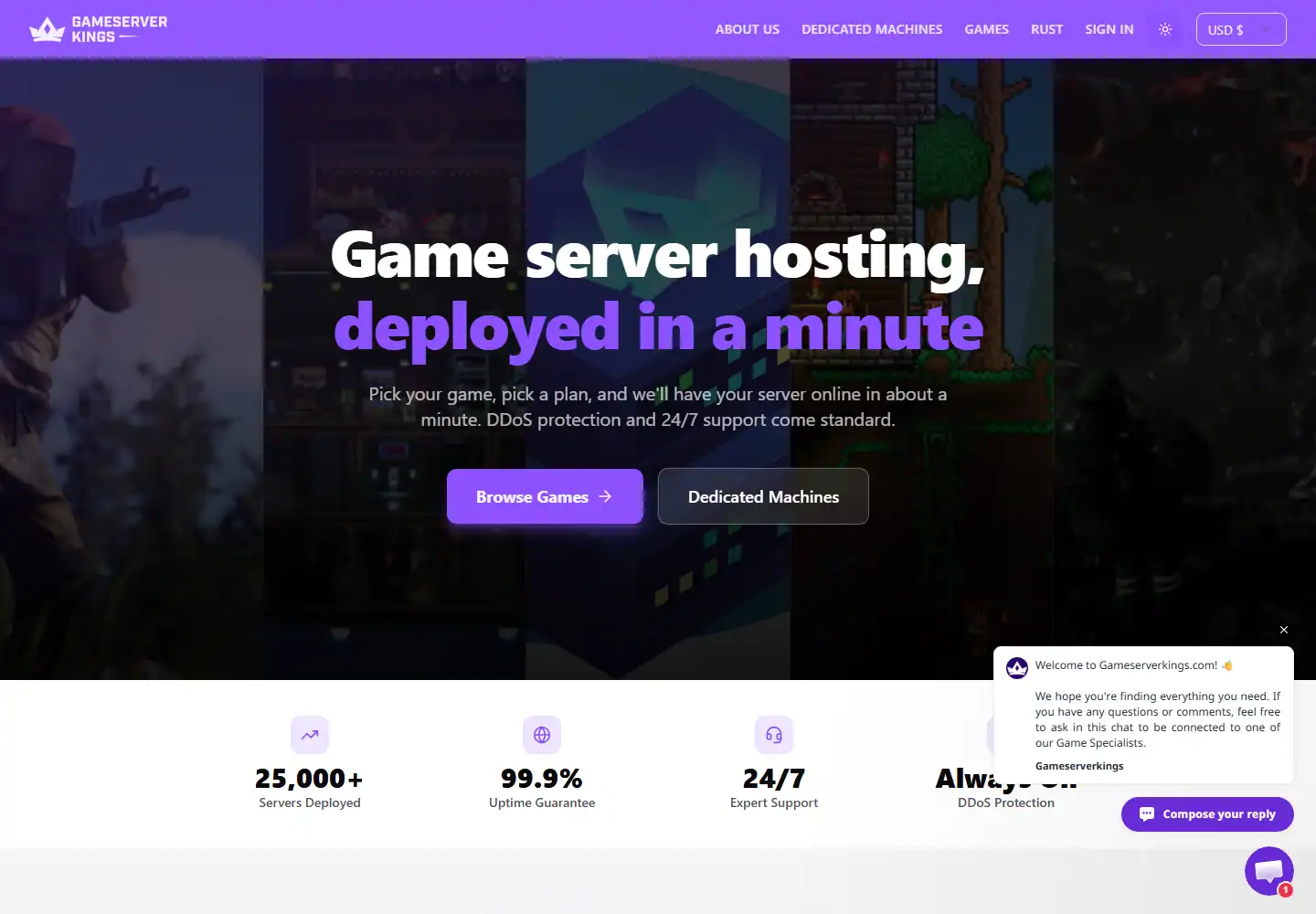Screen dimensions: 1316x914
Task: Click the Gameserverkings avatar in chat message
Action: (x=1017, y=668)
